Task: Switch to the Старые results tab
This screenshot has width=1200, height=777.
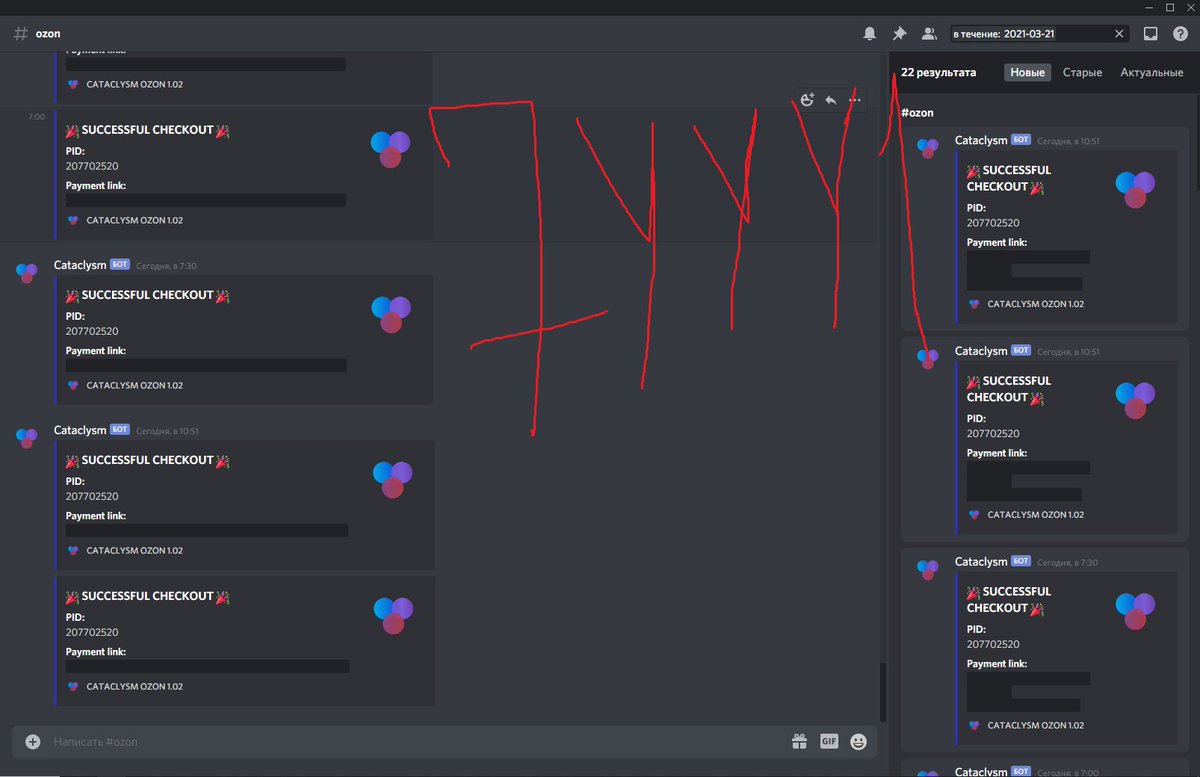Action: 1082,72
